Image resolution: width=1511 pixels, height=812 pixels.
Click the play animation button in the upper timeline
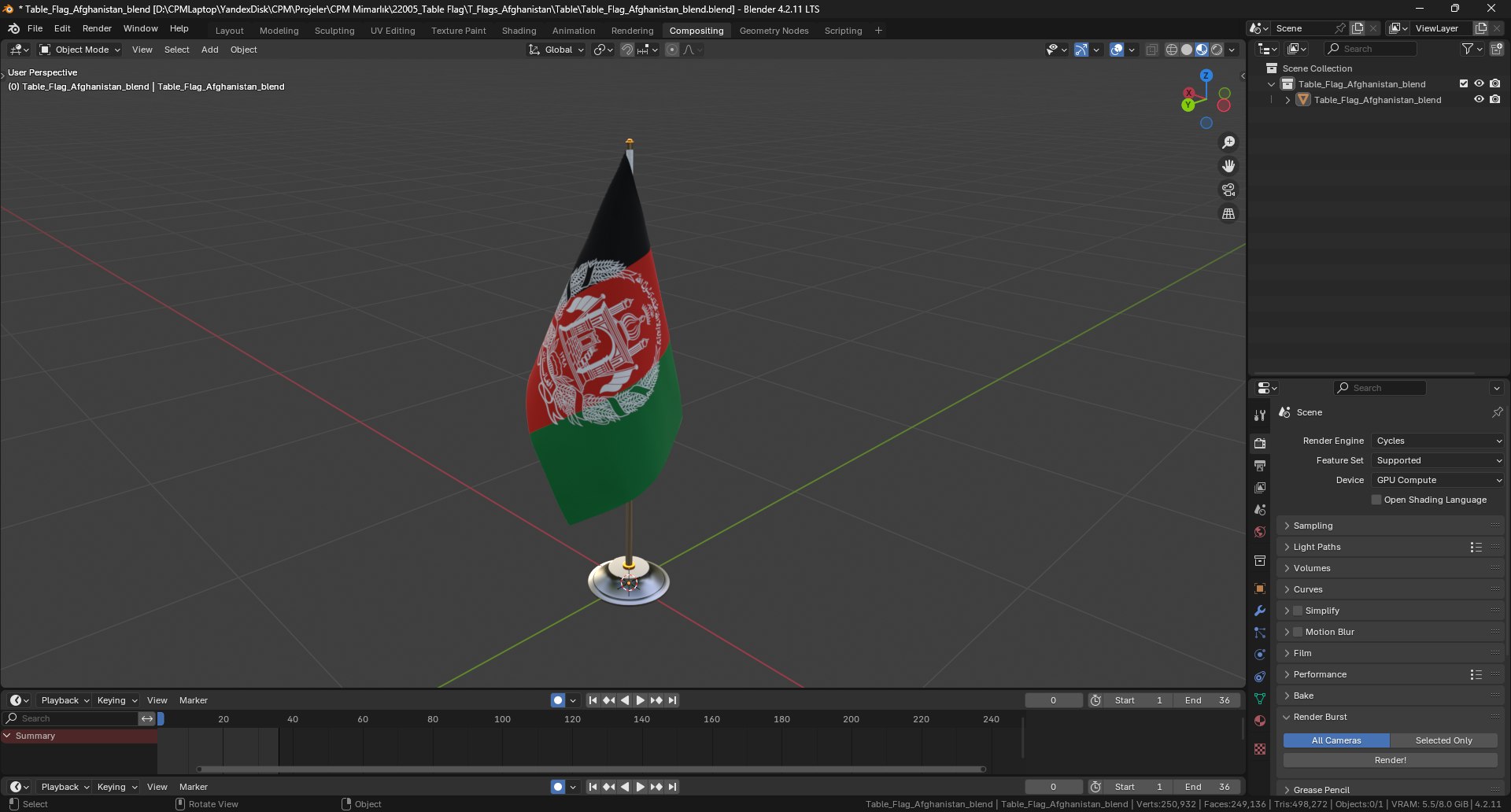(641, 700)
